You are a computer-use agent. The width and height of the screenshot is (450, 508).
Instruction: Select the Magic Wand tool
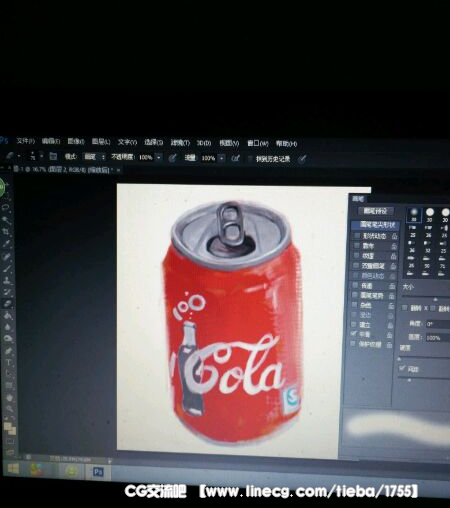(6, 220)
